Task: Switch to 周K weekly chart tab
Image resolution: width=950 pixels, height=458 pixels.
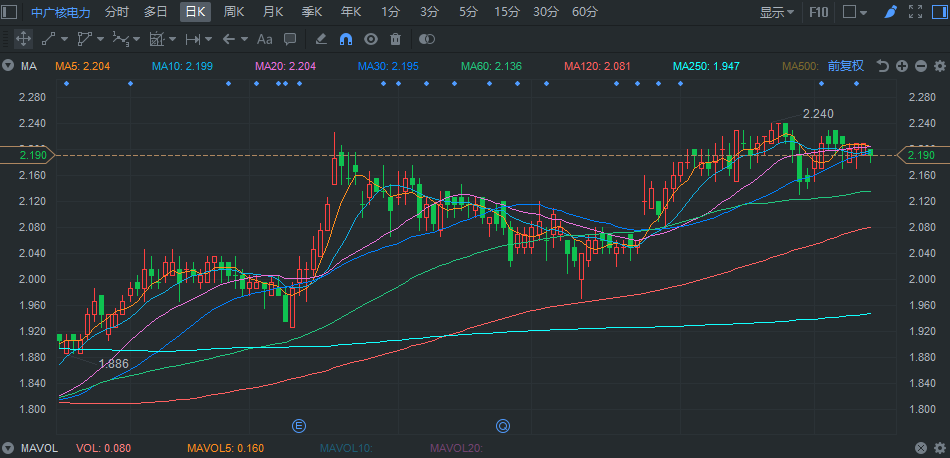Action: click(x=234, y=13)
